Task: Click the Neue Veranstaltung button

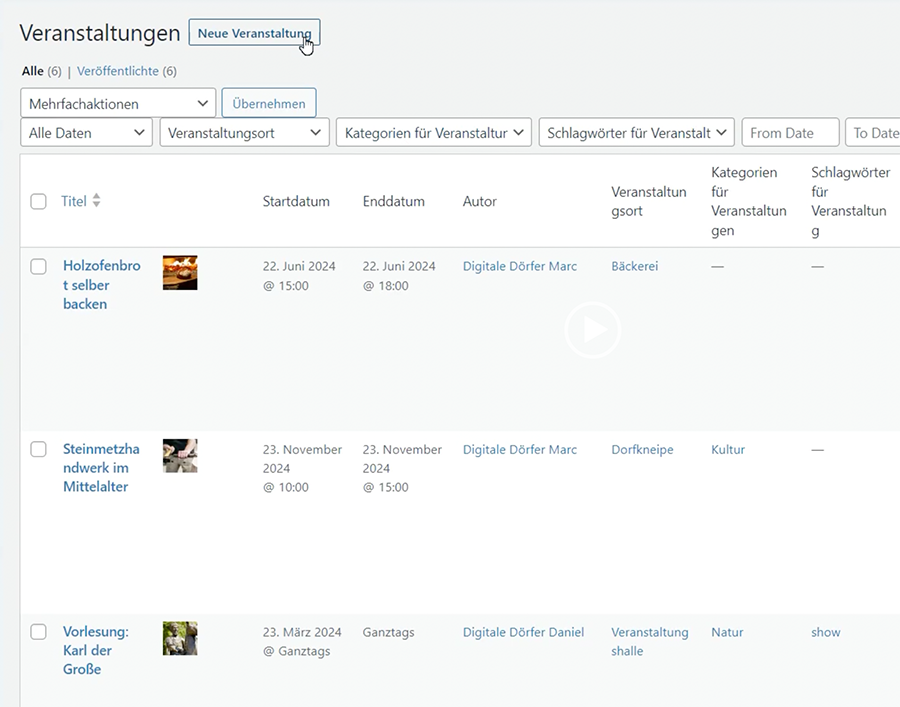Action: click(x=254, y=33)
